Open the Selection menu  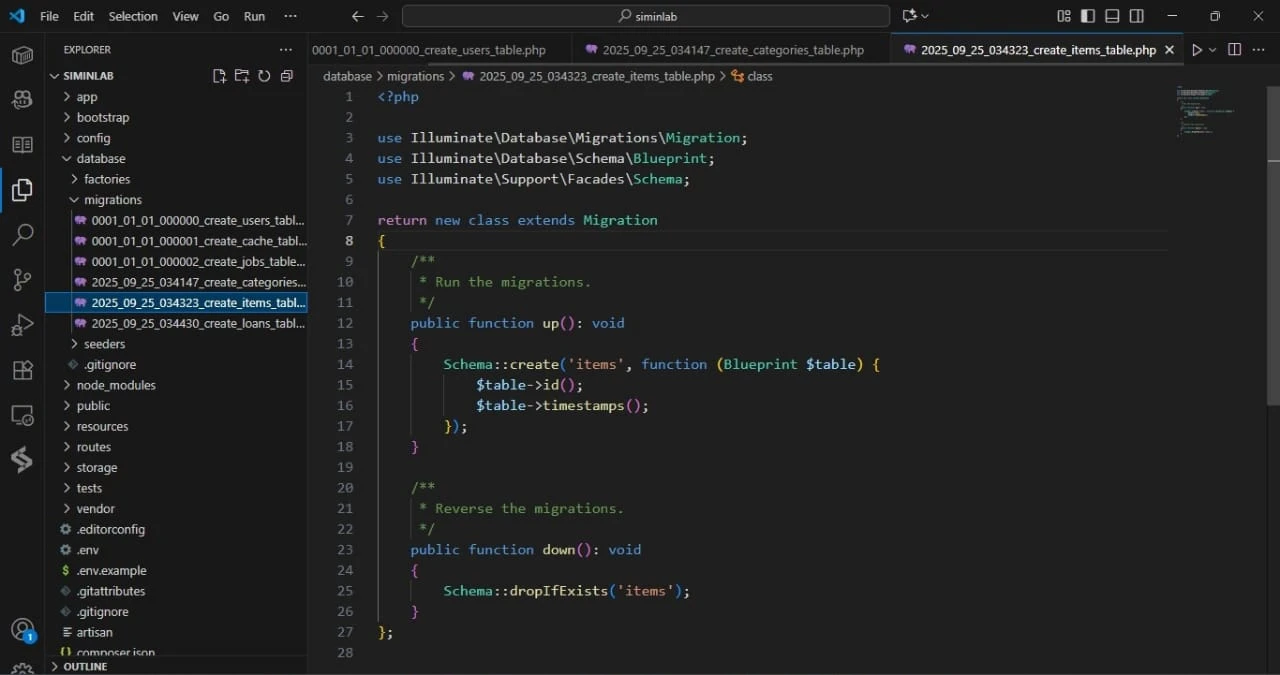pos(133,16)
